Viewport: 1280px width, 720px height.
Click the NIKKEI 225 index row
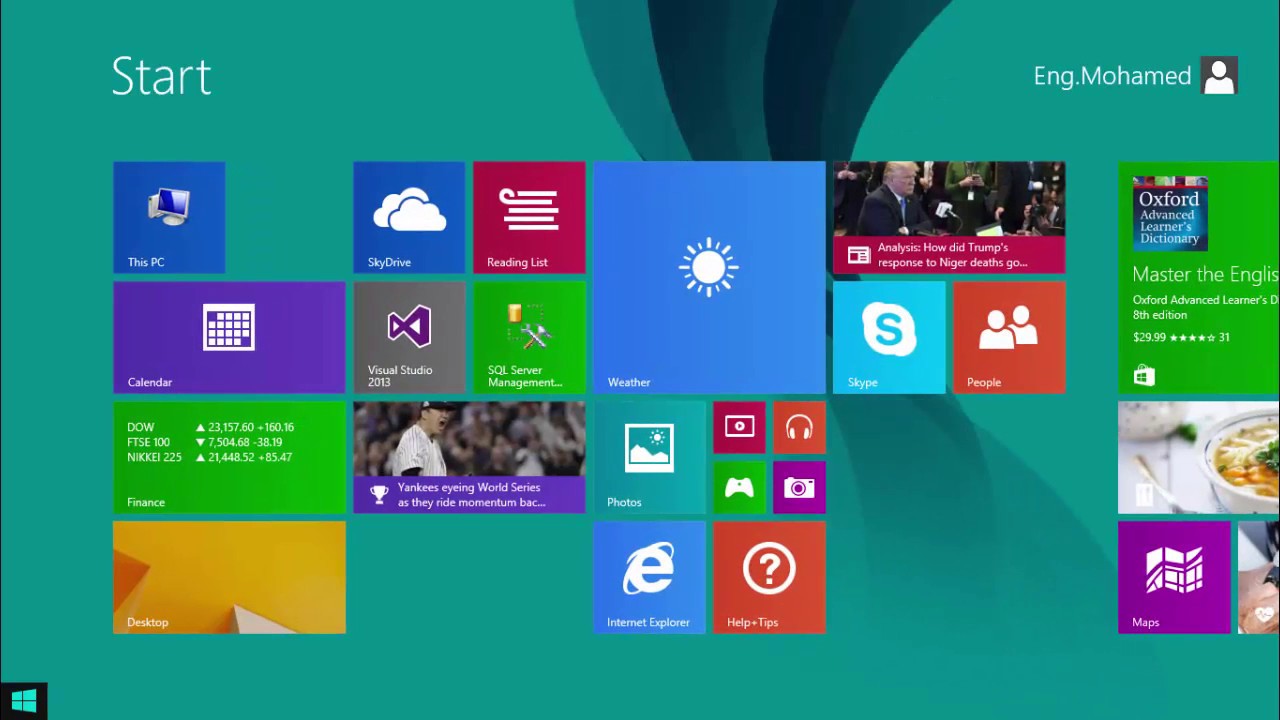tap(209, 457)
